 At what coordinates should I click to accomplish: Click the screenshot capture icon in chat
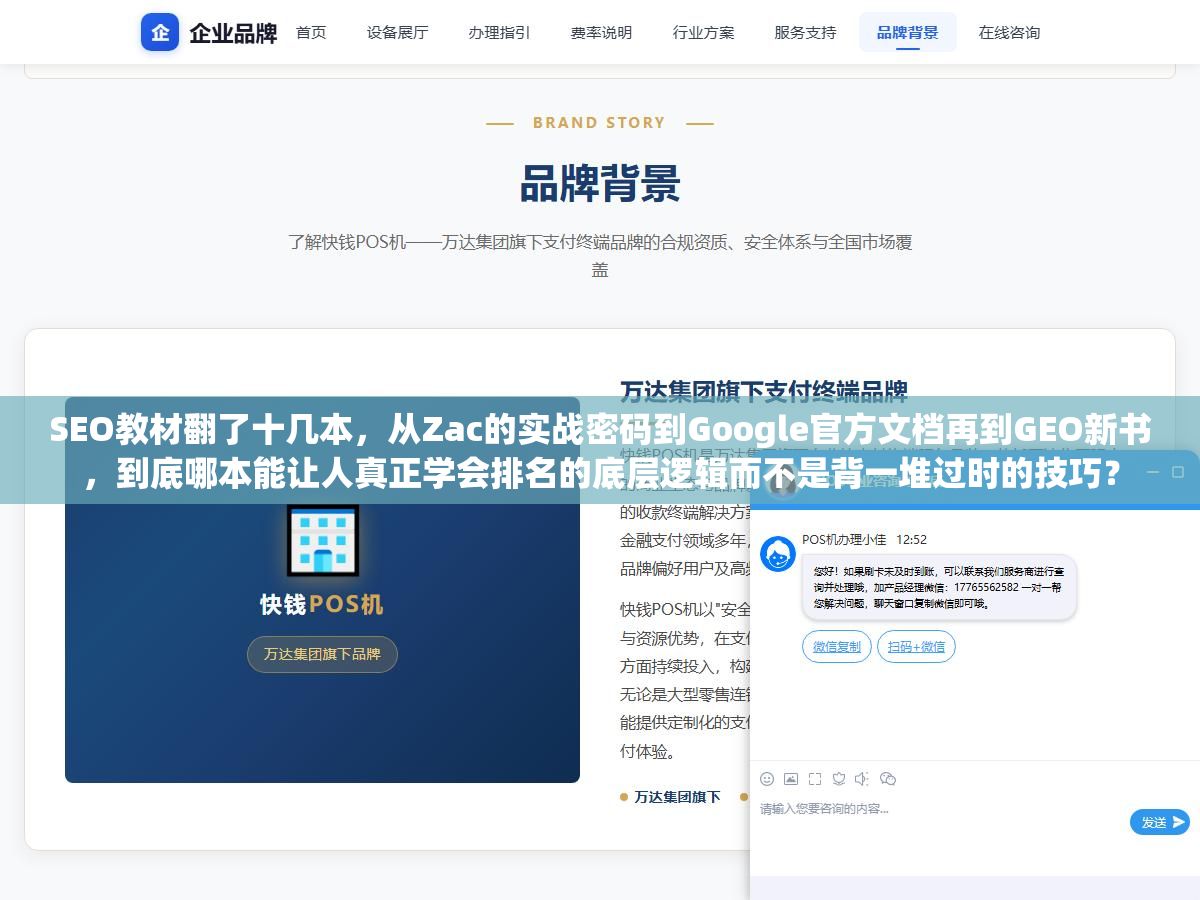coord(815,779)
